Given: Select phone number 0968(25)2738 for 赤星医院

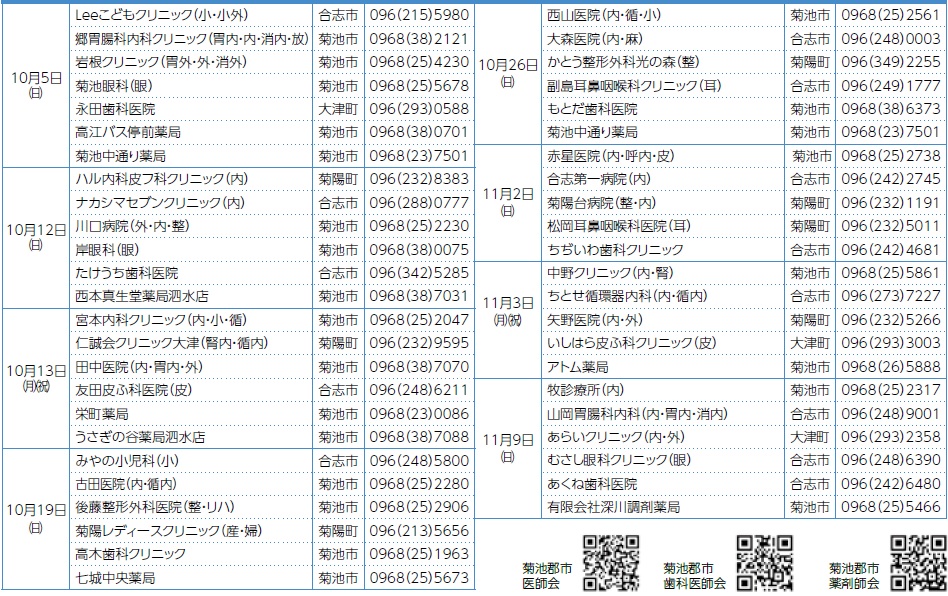Looking at the screenshot, I should tap(890, 156).
